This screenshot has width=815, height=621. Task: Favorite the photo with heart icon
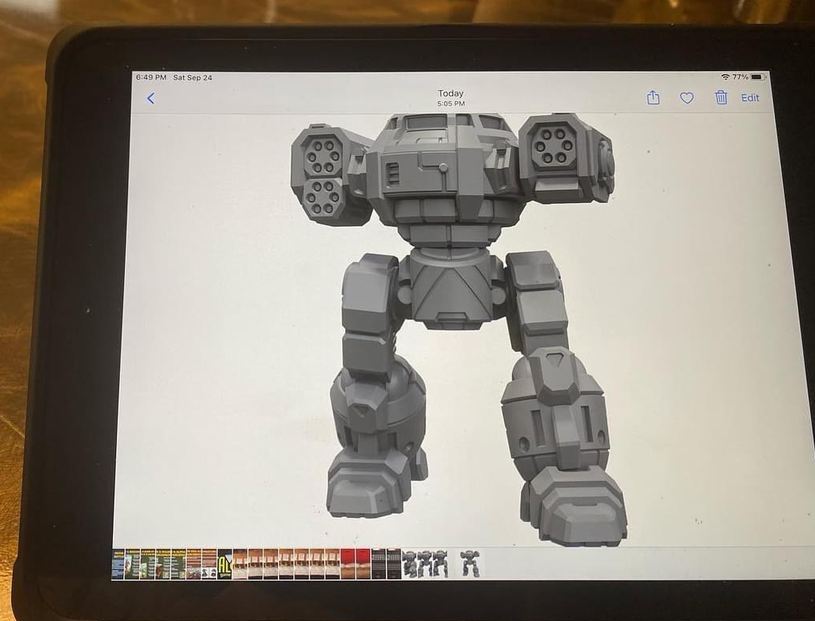(x=686, y=98)
